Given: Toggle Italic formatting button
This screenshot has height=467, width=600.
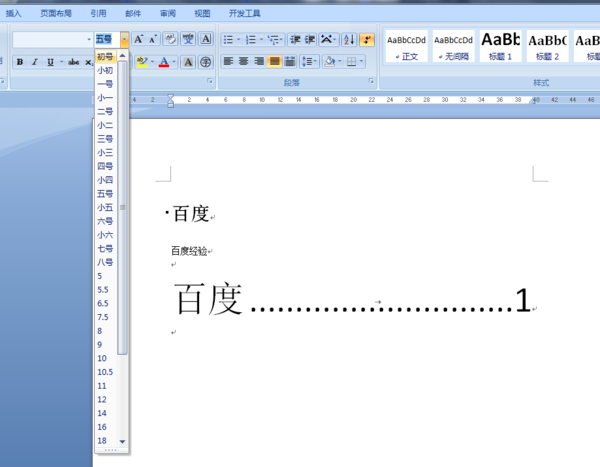Looking at the screenshot, I should click(x=35, y=62).
